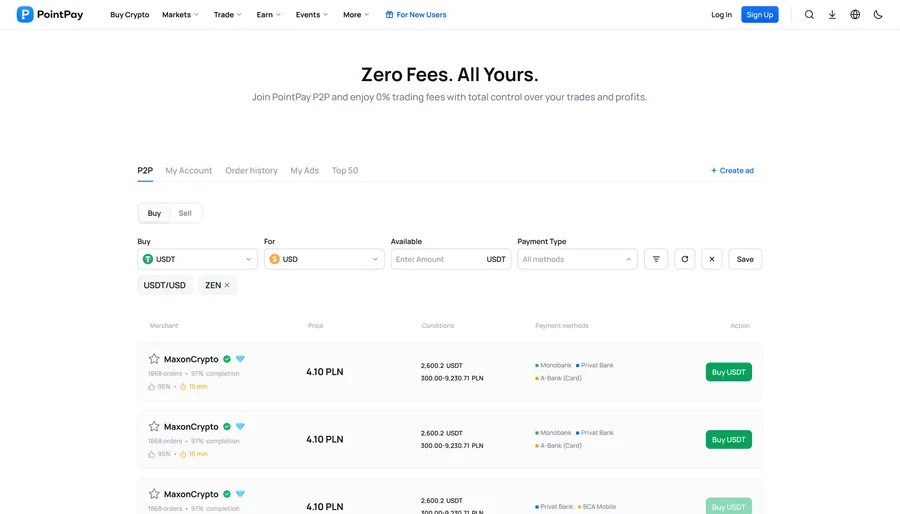Screen dimensions: 900x514
Task: Click thumbs-up rating icon in first row
Action: click(x=152, y=387)
